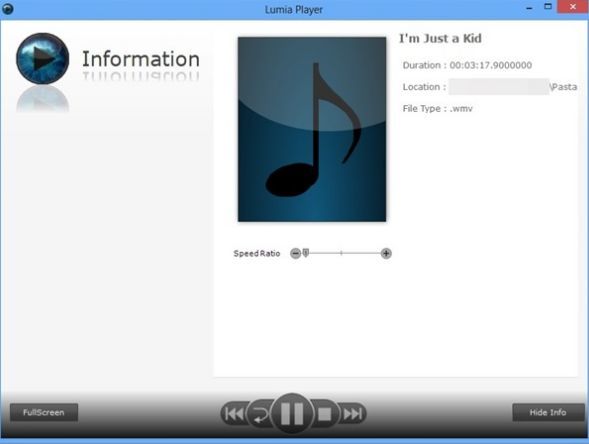Click the Hide Info button
This screenshot has height=444, width=589.
click(x=548, y=412)
